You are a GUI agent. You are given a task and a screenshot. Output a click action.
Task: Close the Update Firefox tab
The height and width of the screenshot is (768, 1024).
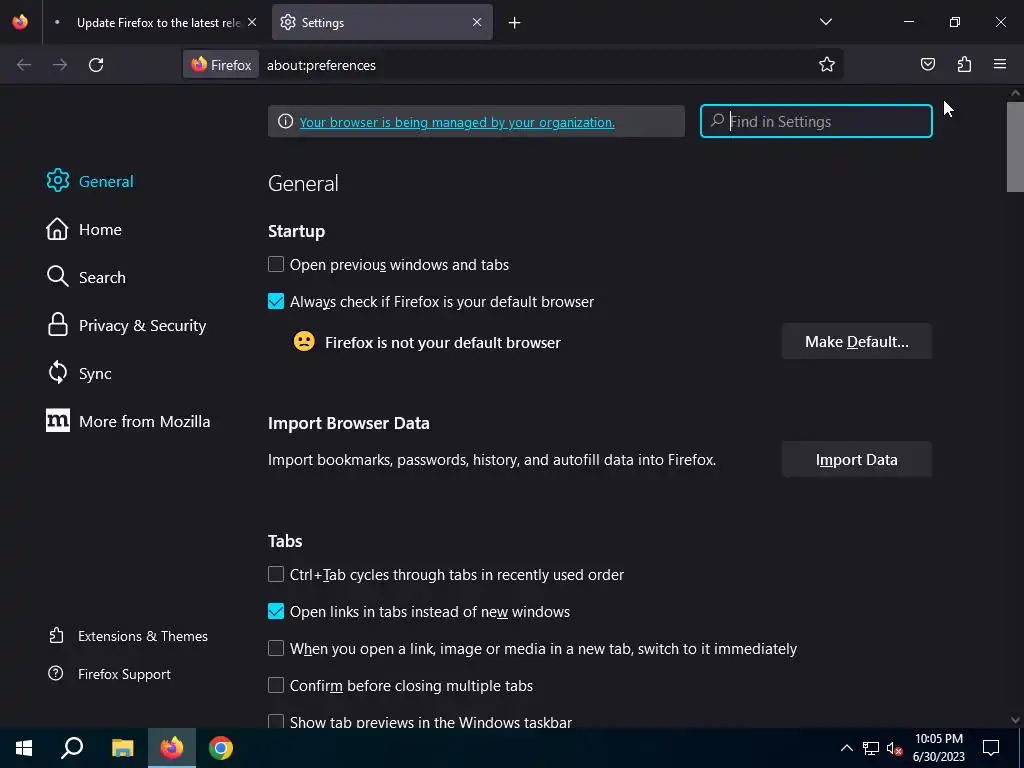point(252,22)
